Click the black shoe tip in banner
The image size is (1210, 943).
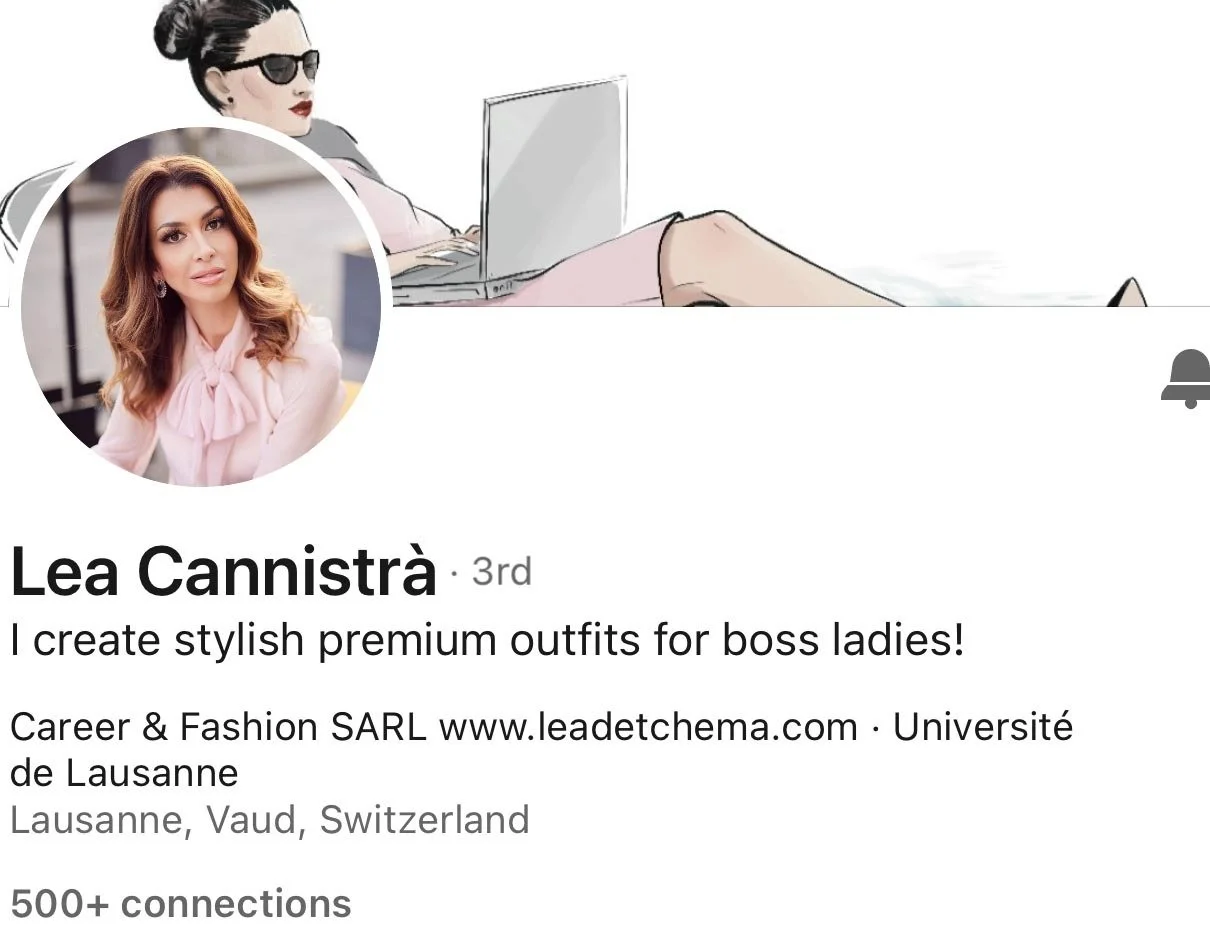coord(1127,291)
